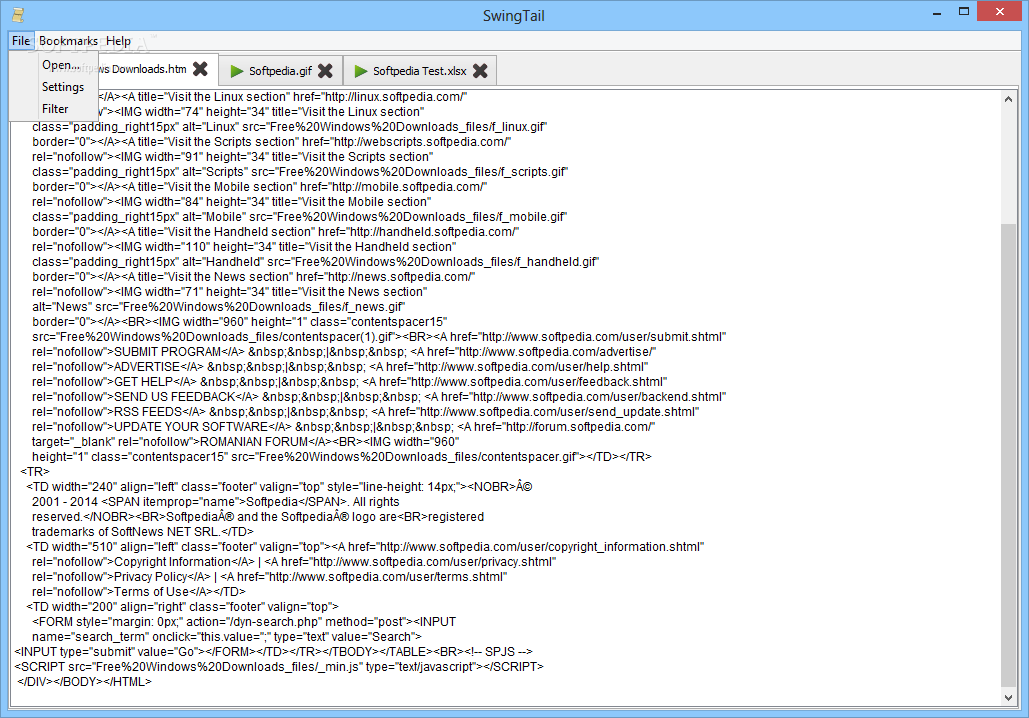The height and width of the screenshot is (718, 1029).
Task: Click the line with 'name="search_term"'
Action: coord(226,637)
